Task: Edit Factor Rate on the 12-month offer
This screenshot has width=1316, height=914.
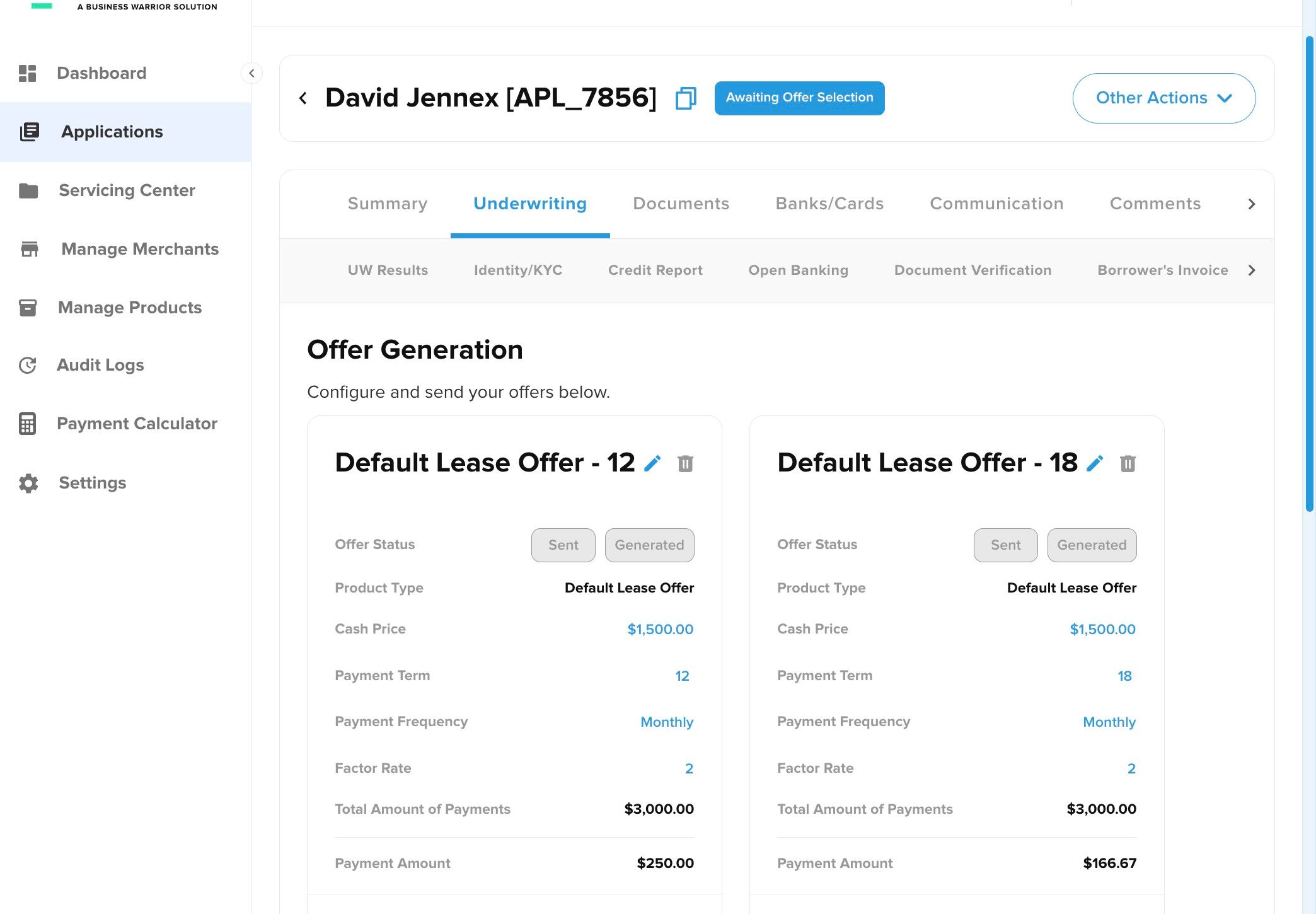Action: (690, 768)
